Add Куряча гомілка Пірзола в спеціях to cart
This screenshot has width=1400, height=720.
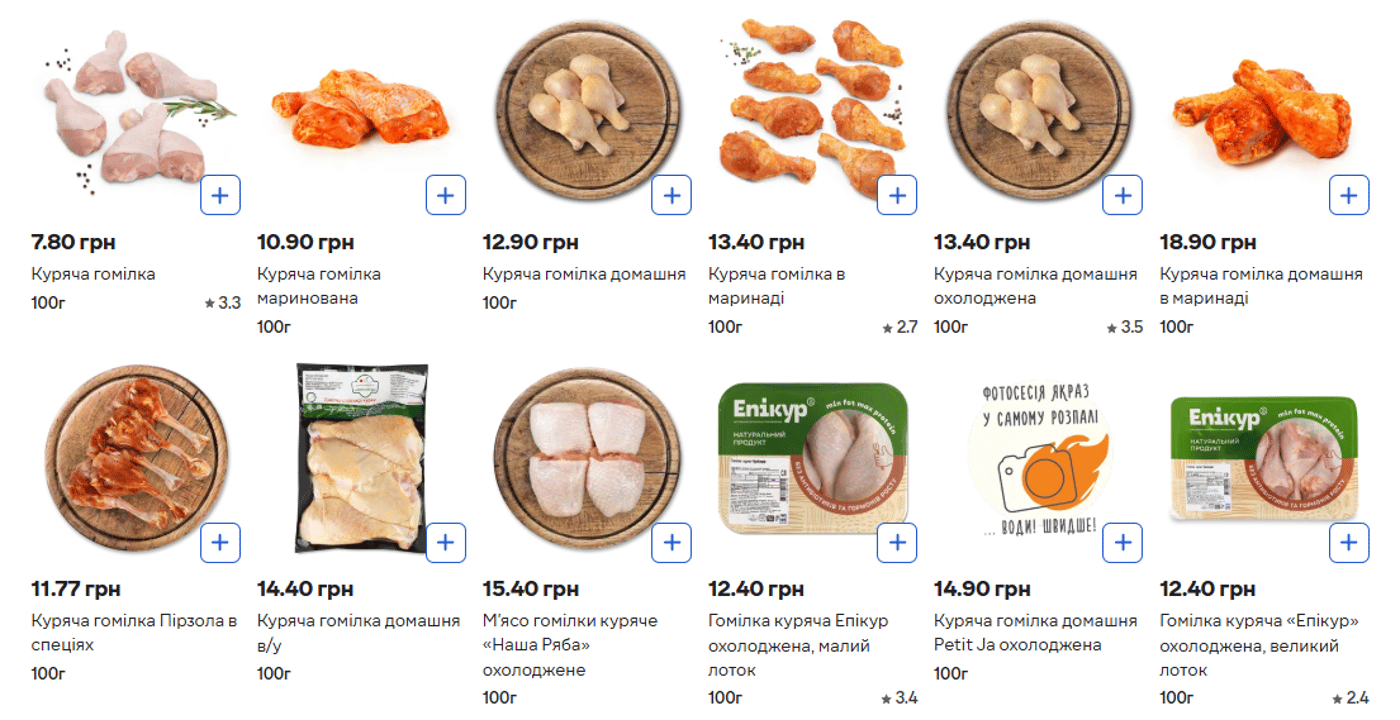pyautogui.click(x=220, y=542)
